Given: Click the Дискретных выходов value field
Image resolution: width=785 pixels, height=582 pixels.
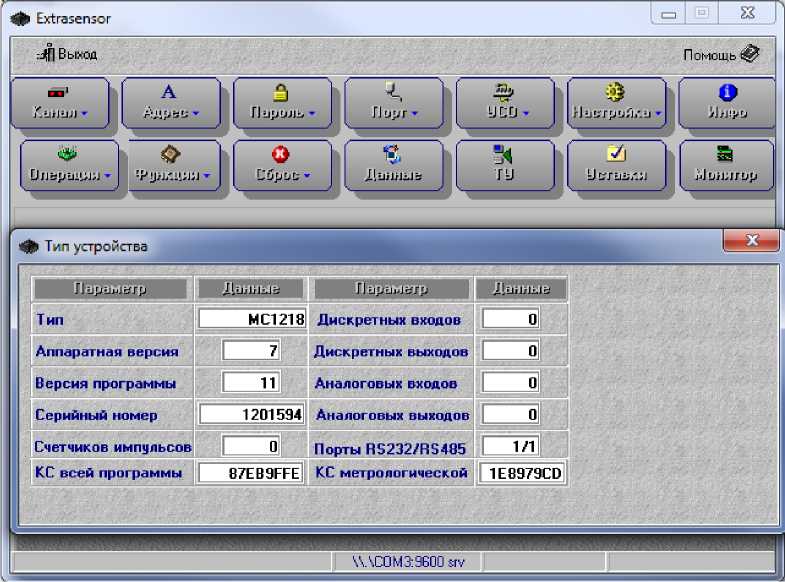Looking at the screenshot, I should [510, 350].
